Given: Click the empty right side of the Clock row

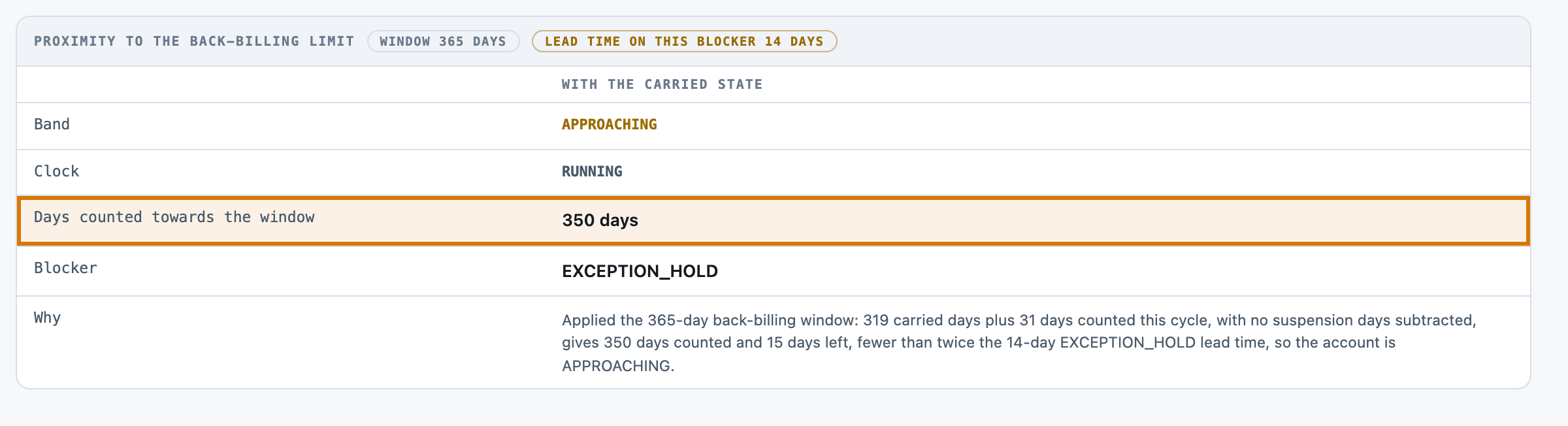Looking at the screenshot, I should [x=1078, y=173].
